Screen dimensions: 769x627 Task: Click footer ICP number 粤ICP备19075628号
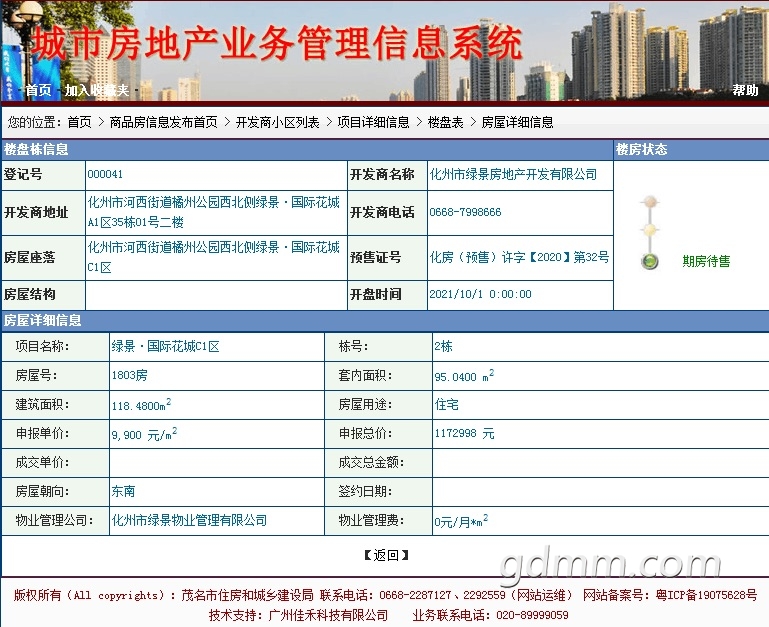point(707,595)
